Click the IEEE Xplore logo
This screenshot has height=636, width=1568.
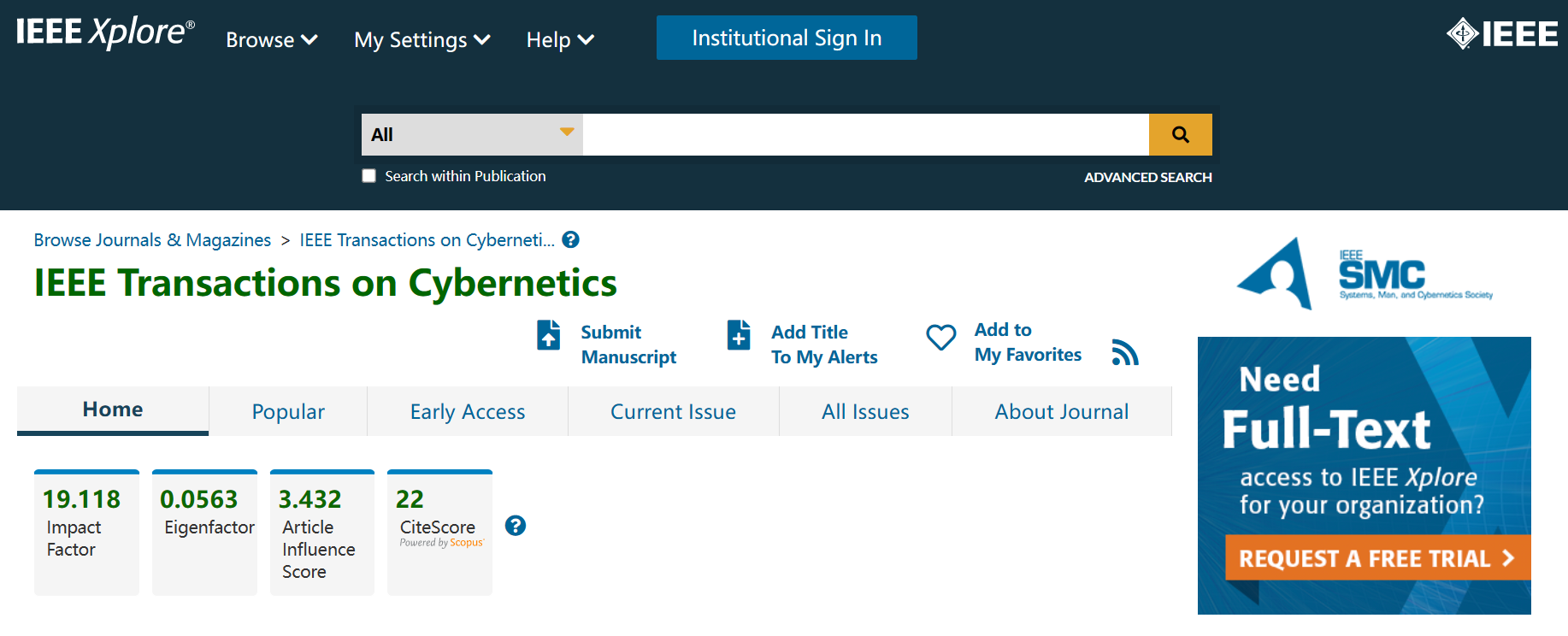coord(105,32)
